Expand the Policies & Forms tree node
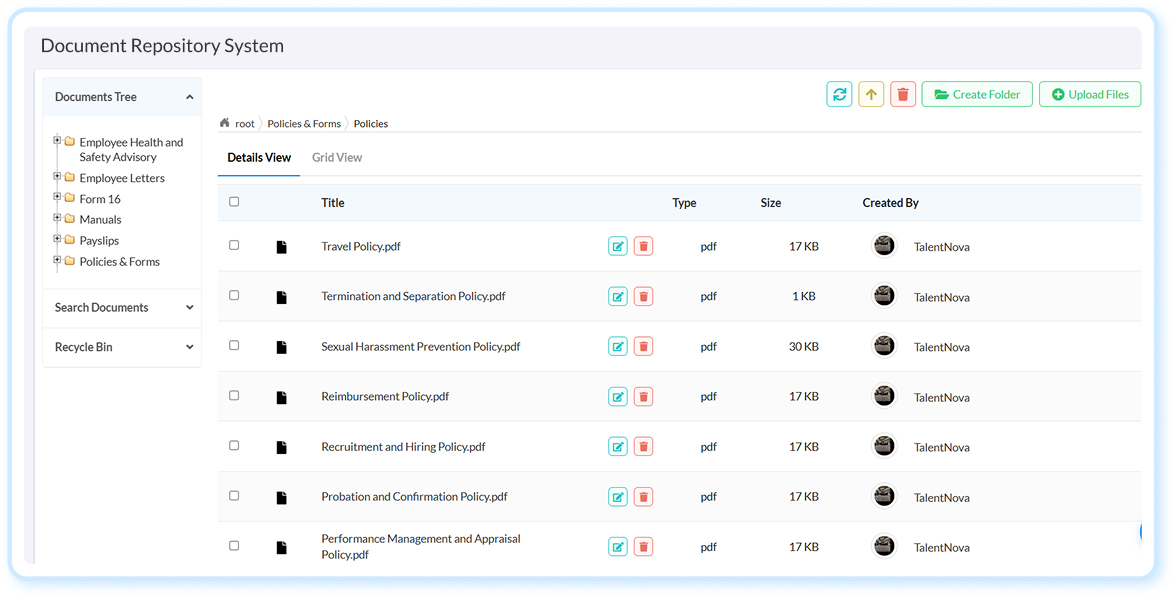The height and width of the screenshot is (598, 1175). coord(57,260)
